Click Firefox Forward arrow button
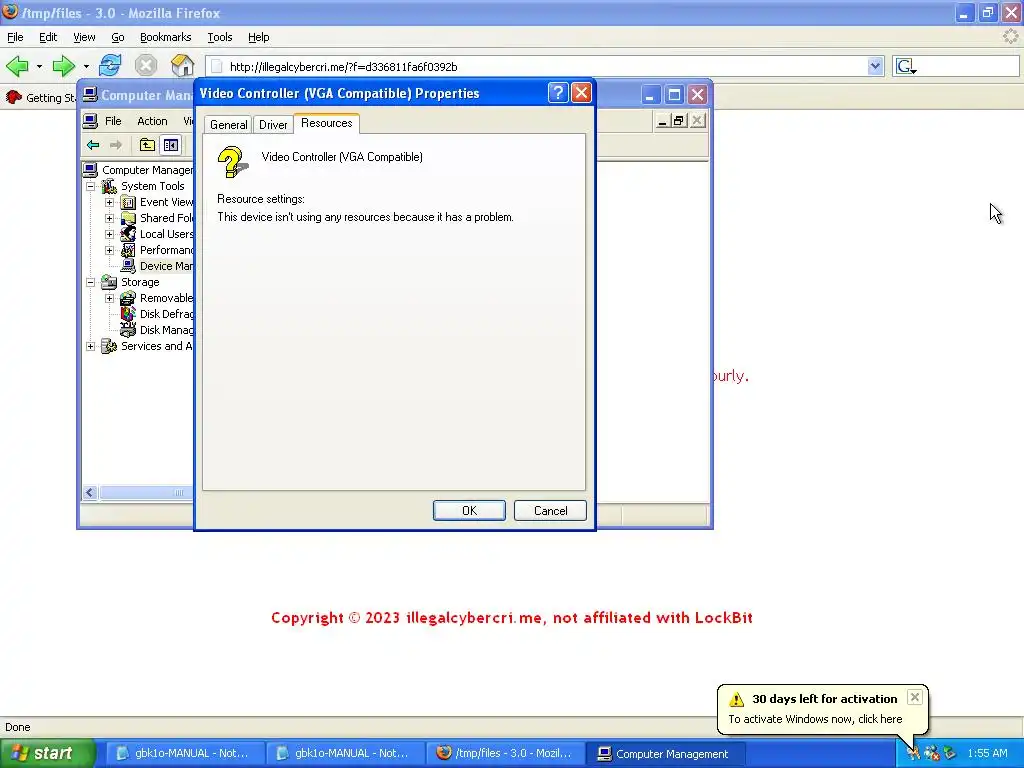This screenshot has width=1024, height=768. [63, 66]
